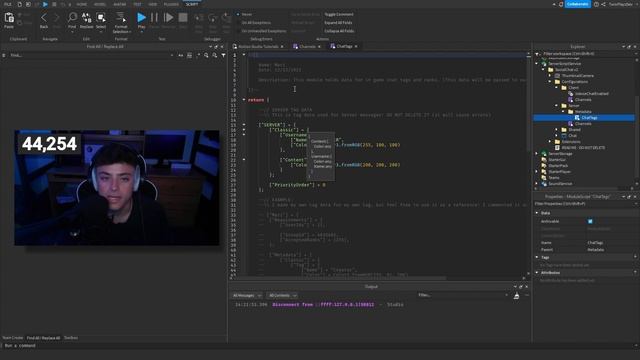Open the FILE menu
The image size is (640, 360).
[x=8, y=4]
